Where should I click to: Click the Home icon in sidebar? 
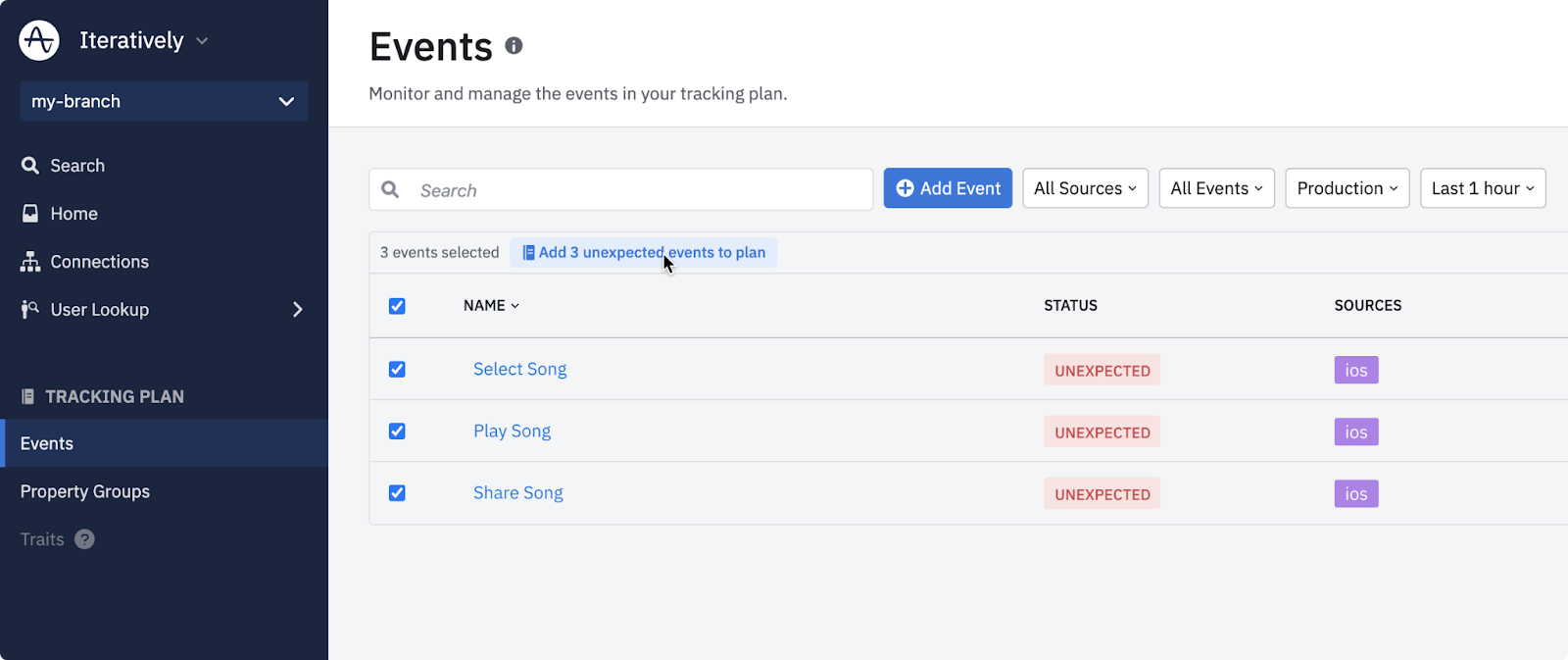point(30,214)
